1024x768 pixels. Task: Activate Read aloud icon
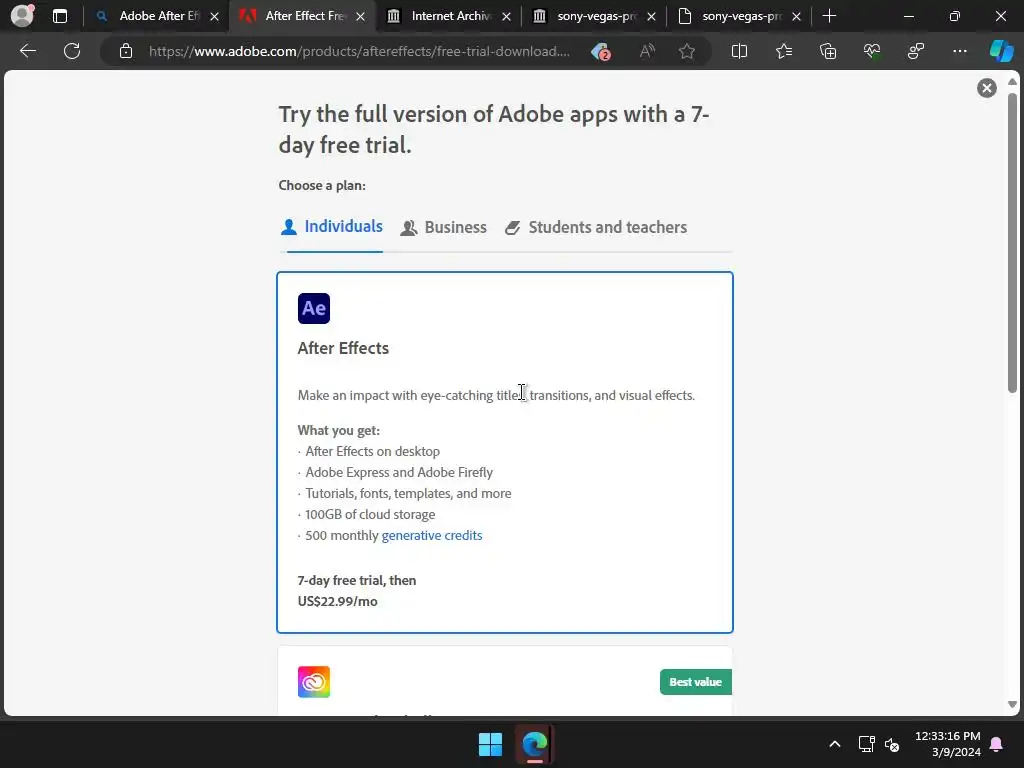[647, 51]
